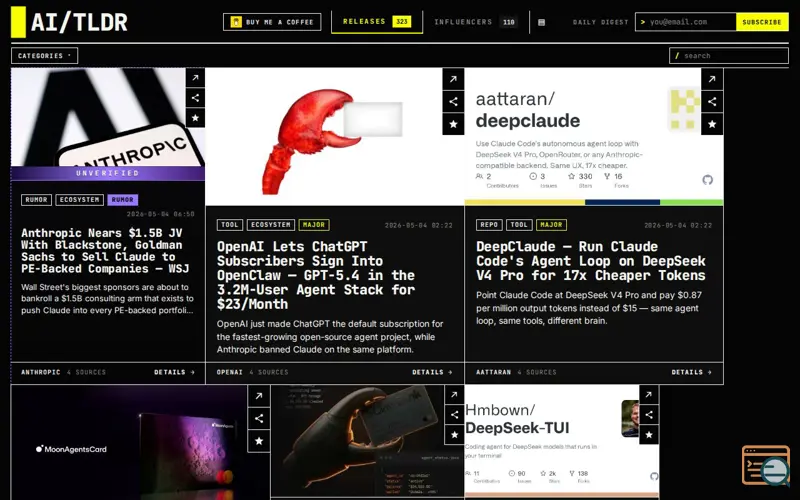Click the calendar icon in the header
This screenshot has height=500, width=800.
click(x=541, y=22)
